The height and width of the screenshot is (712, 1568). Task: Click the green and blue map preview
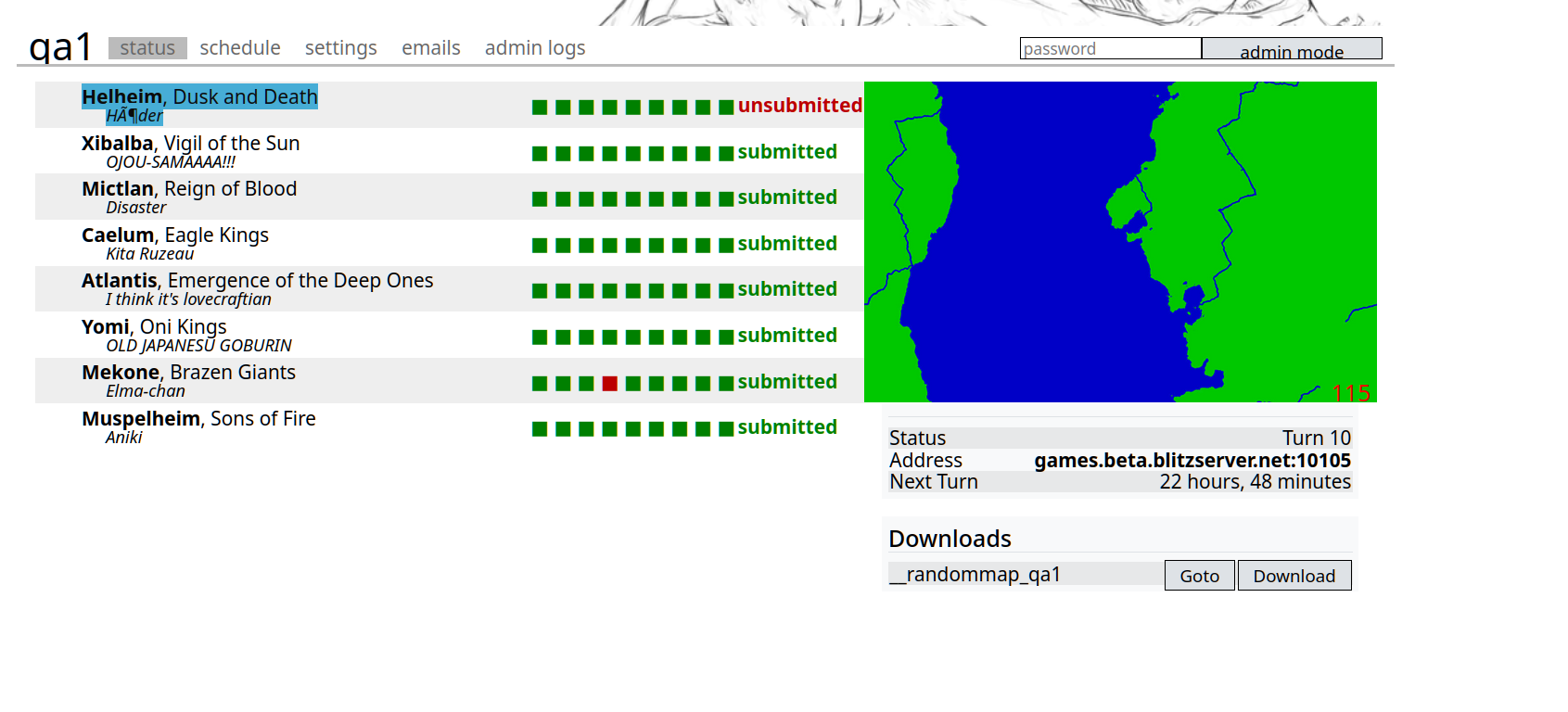click(x=1120, y=242)
